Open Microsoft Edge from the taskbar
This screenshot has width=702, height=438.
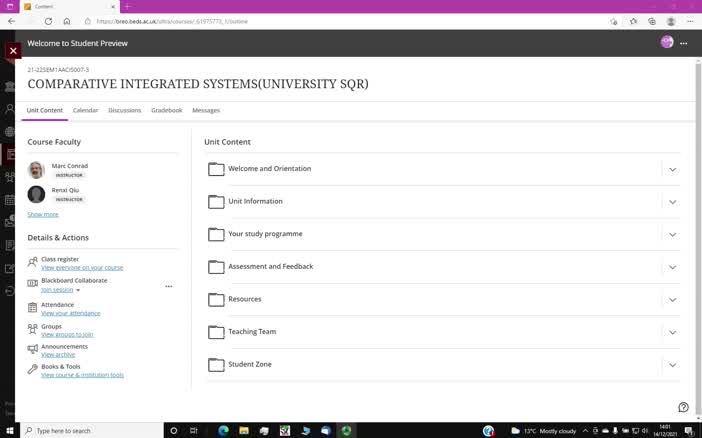click(x=223, y=430)
